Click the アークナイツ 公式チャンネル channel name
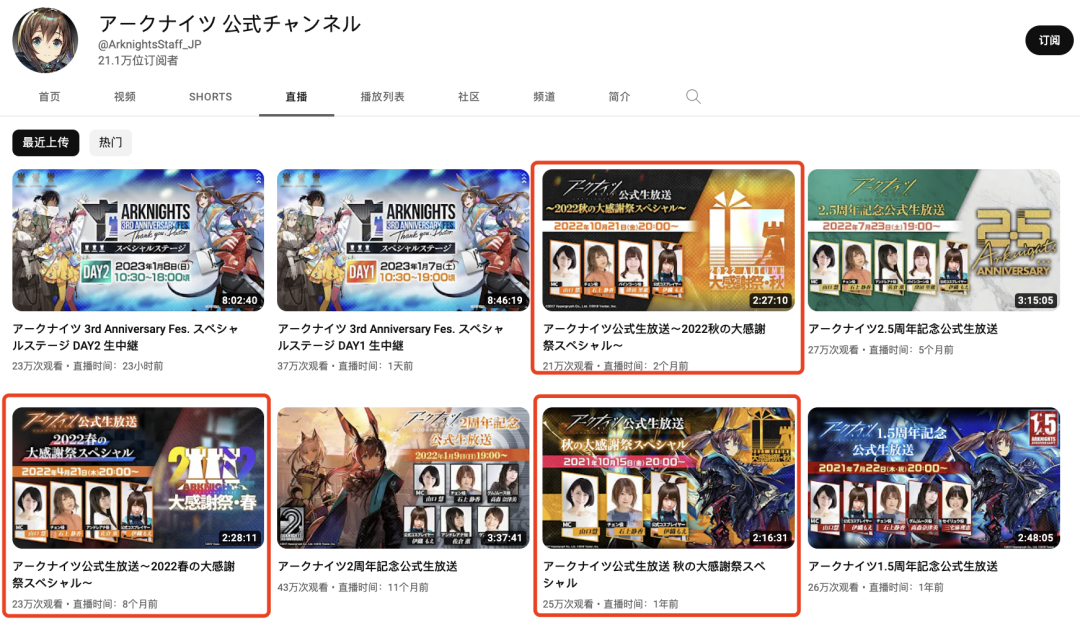 pyautogui.click(x=229, y=23)
